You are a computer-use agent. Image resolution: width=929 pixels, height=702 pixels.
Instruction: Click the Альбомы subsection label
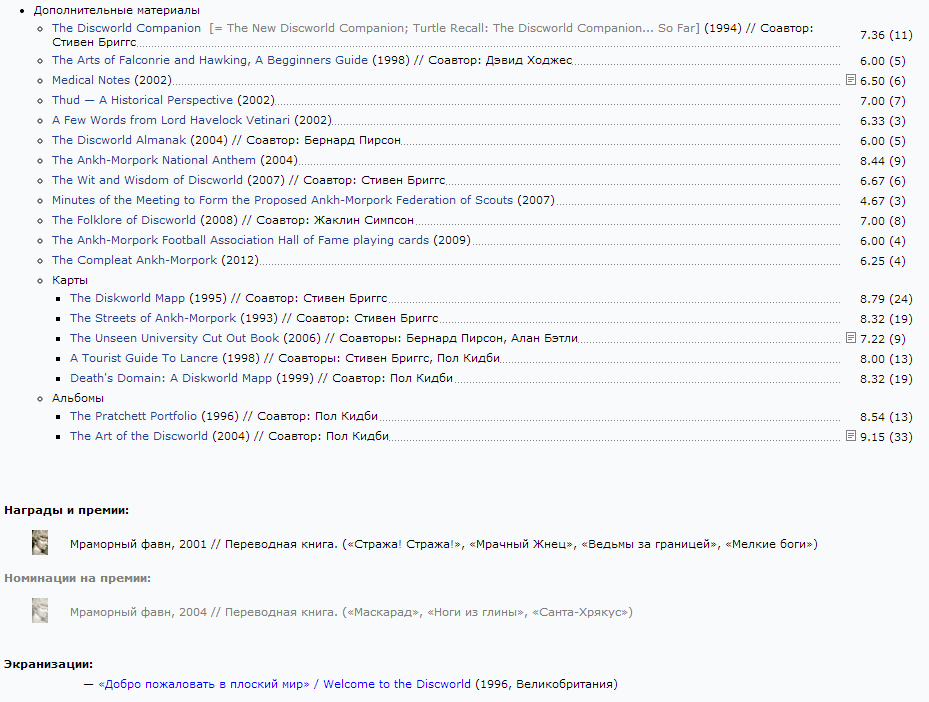point(78,398)
